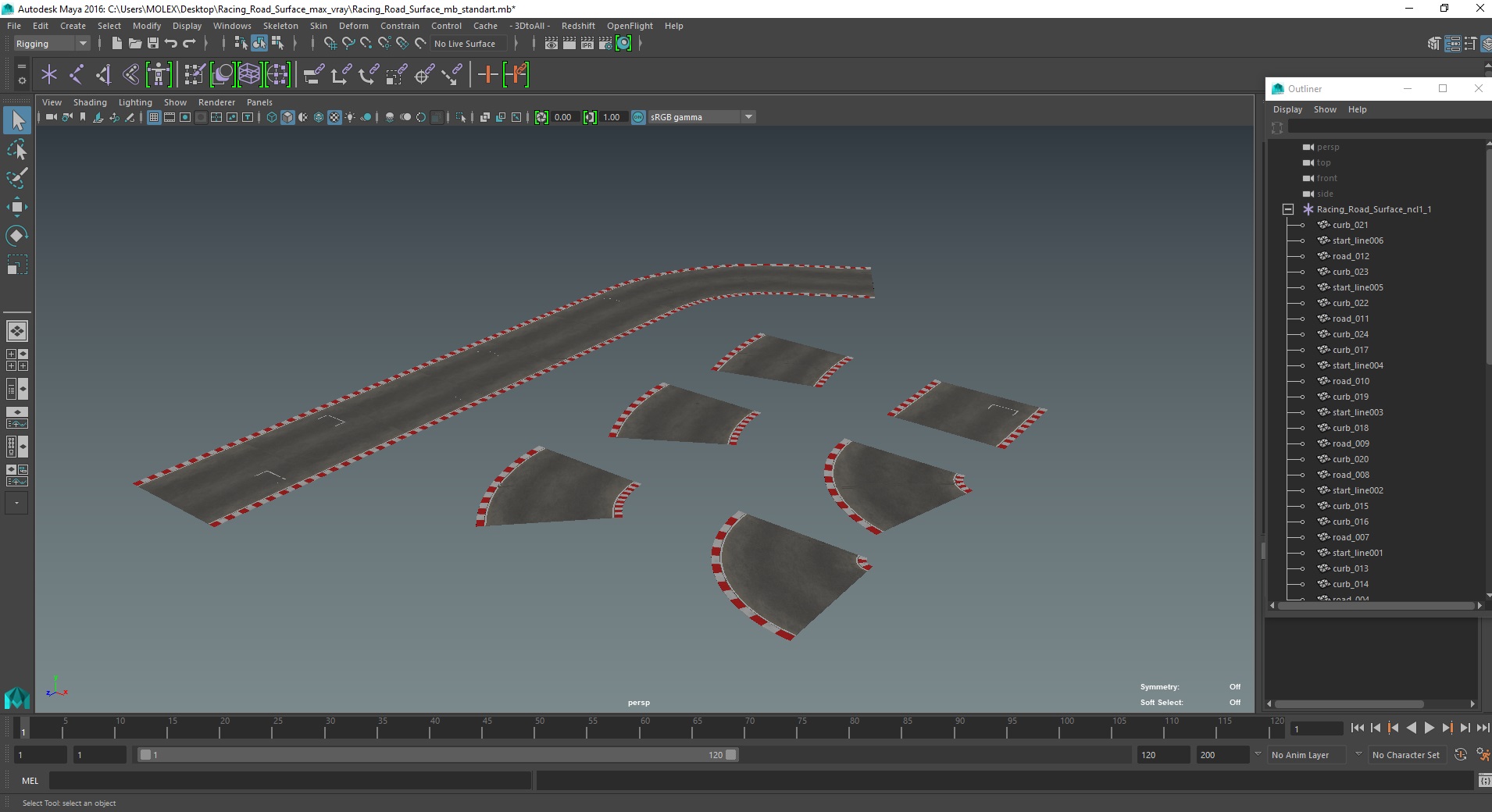Toggle textured display in viewport
The width and height of the screenshot is (1492, 812).
click(x=334, y=117)
